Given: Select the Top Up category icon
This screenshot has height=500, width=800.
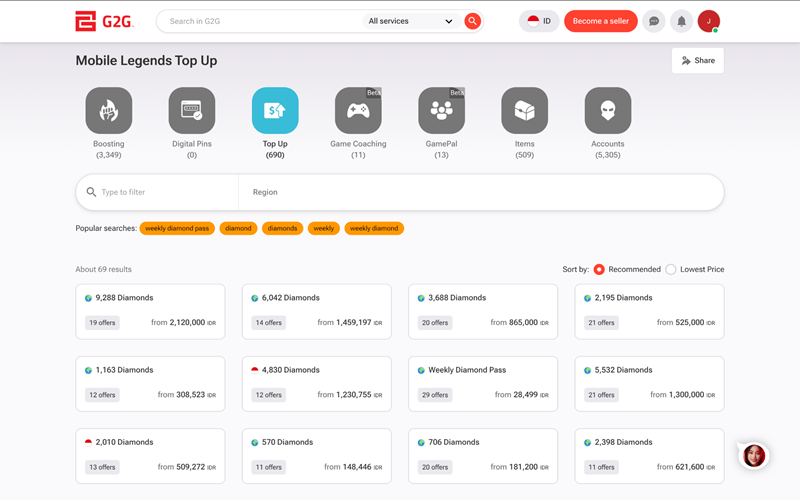Looking at the screenshot, I should click(275, 110).
